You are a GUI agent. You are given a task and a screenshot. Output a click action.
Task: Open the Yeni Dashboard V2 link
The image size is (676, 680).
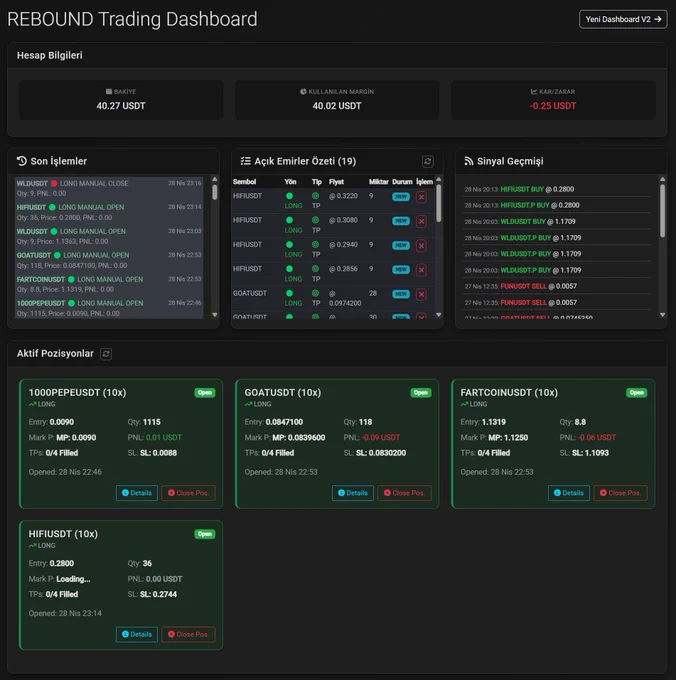623,20
